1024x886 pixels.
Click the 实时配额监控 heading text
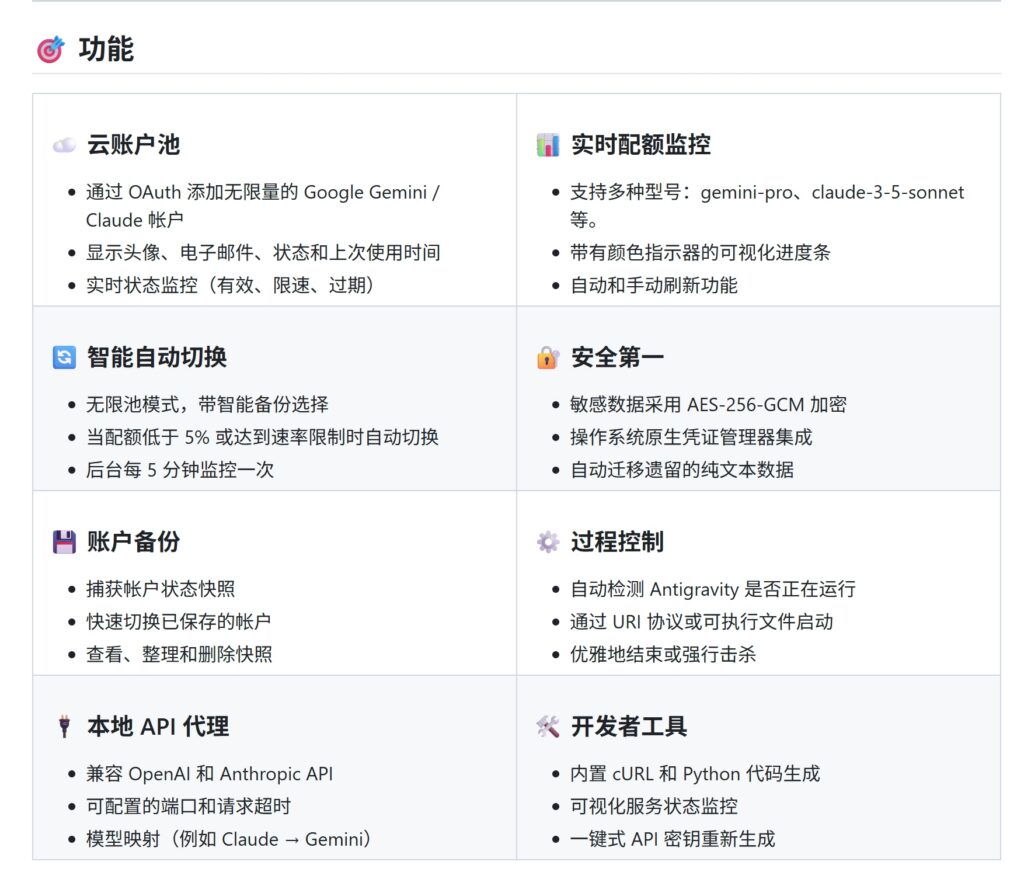640,145
